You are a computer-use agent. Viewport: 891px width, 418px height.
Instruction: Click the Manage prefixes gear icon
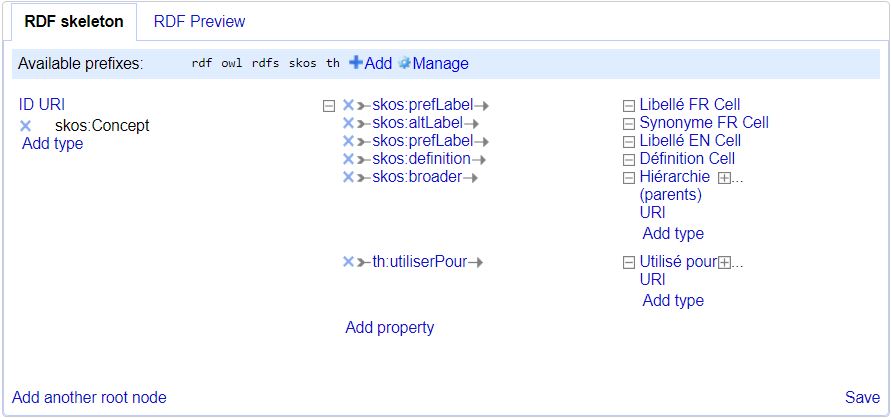[x=404, y=63]
